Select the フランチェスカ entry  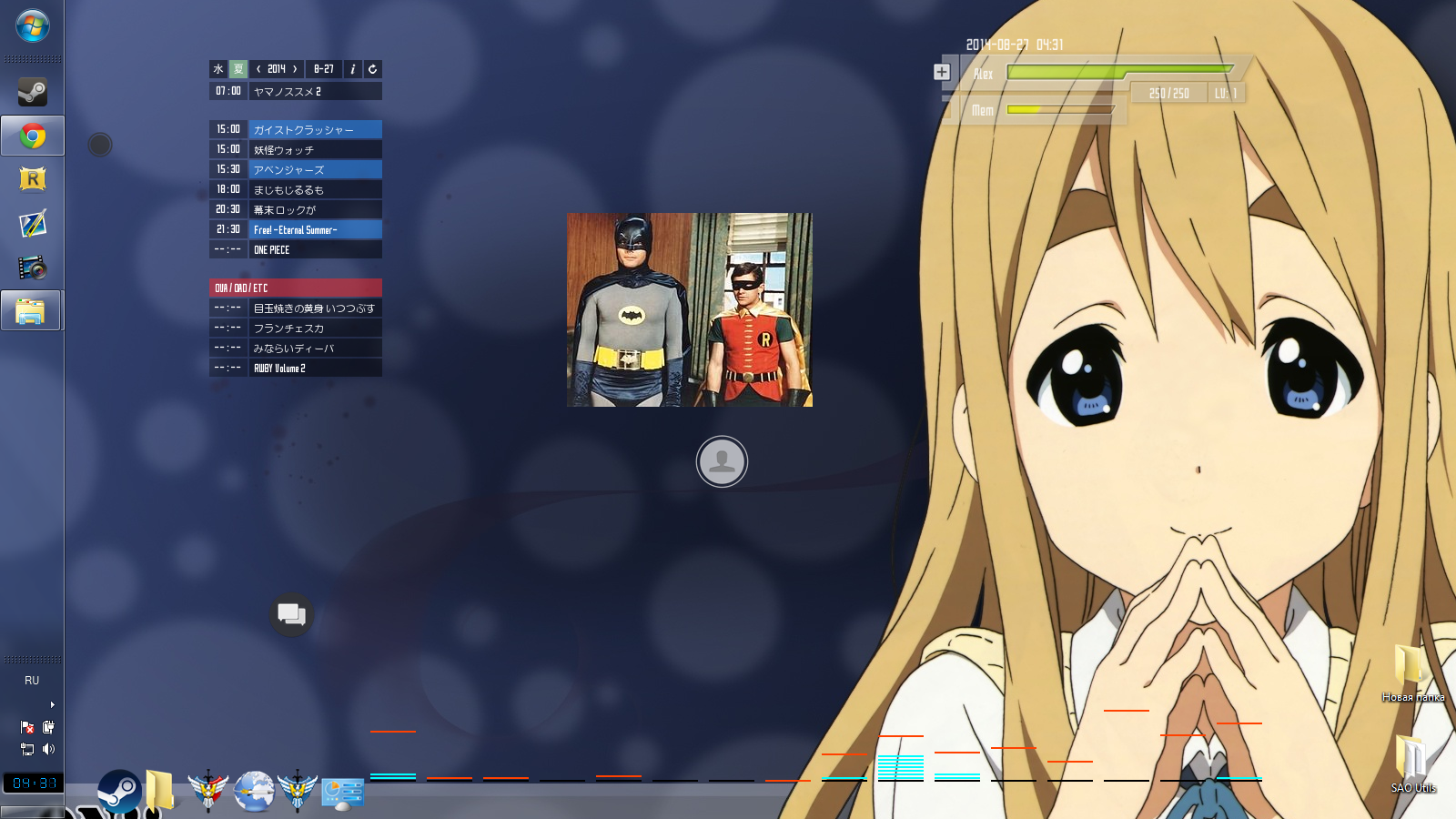[316, 328]
